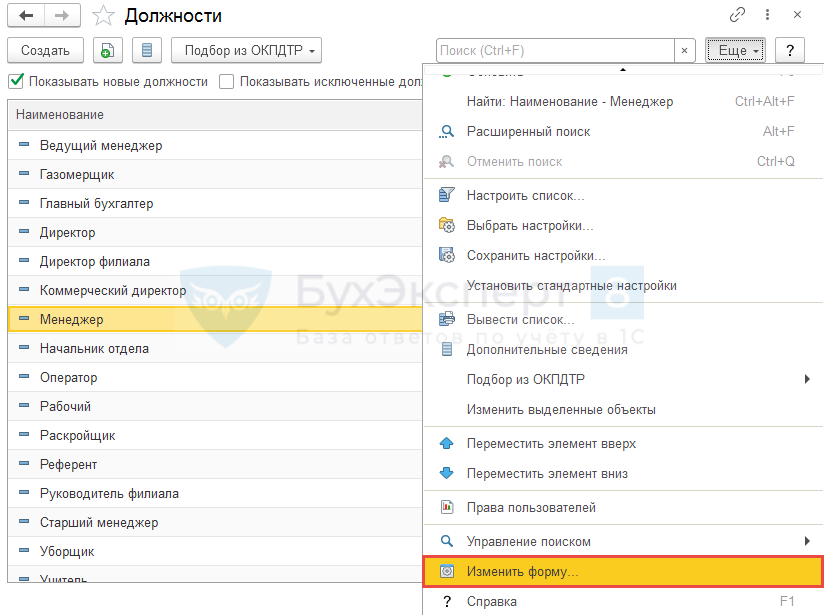This screenshot has width=824, height=615.
Task: Enable Показывать исключенные должности checkbox
Action: pyautogui.click(x=226, y=81)
